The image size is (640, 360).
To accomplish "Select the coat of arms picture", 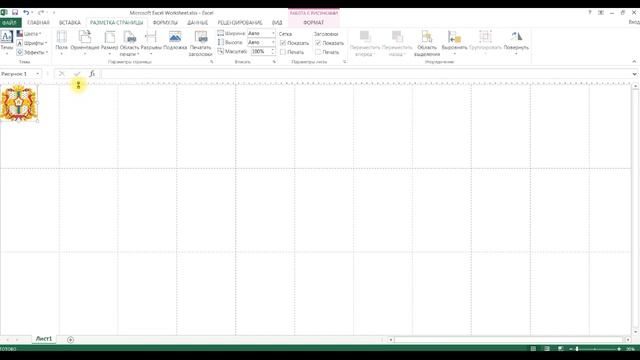I will (19, 103).
